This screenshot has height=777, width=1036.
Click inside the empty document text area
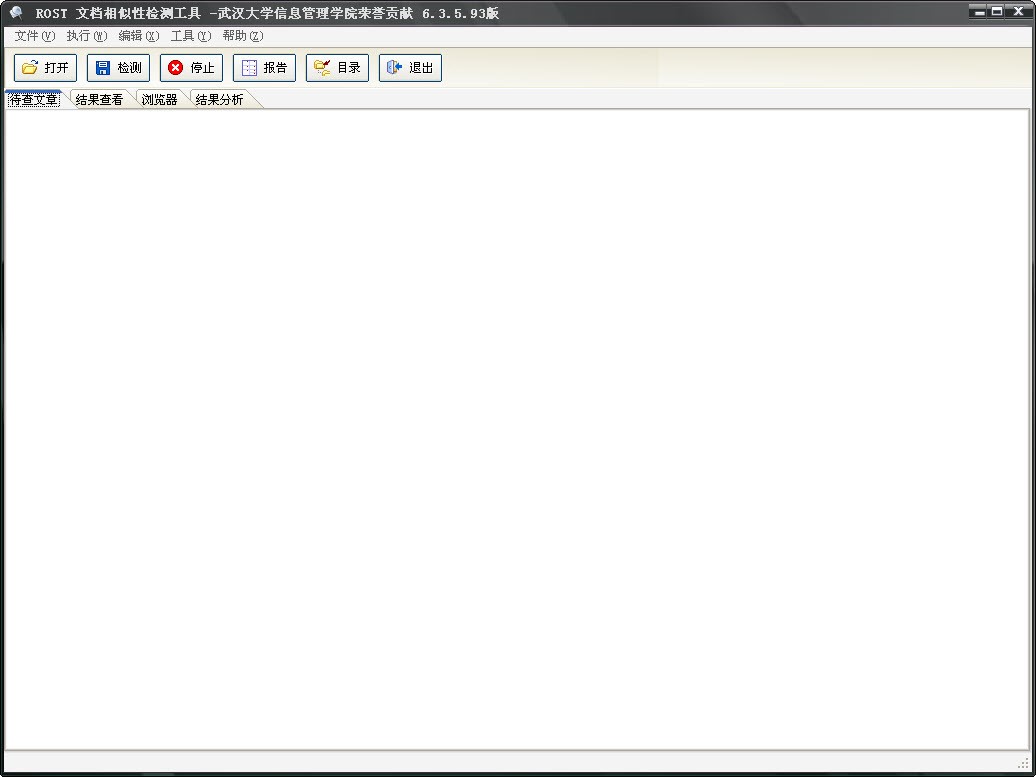[517, 429]
